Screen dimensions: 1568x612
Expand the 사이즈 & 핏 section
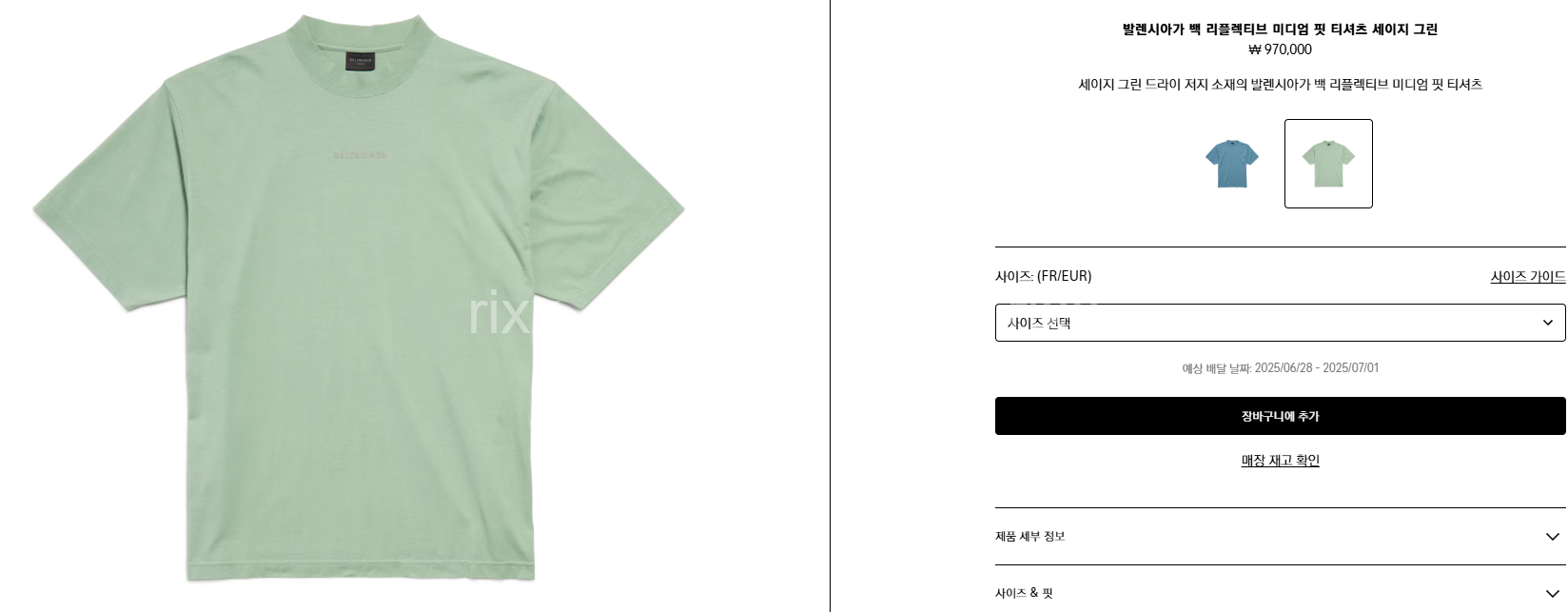point(1280,592)
